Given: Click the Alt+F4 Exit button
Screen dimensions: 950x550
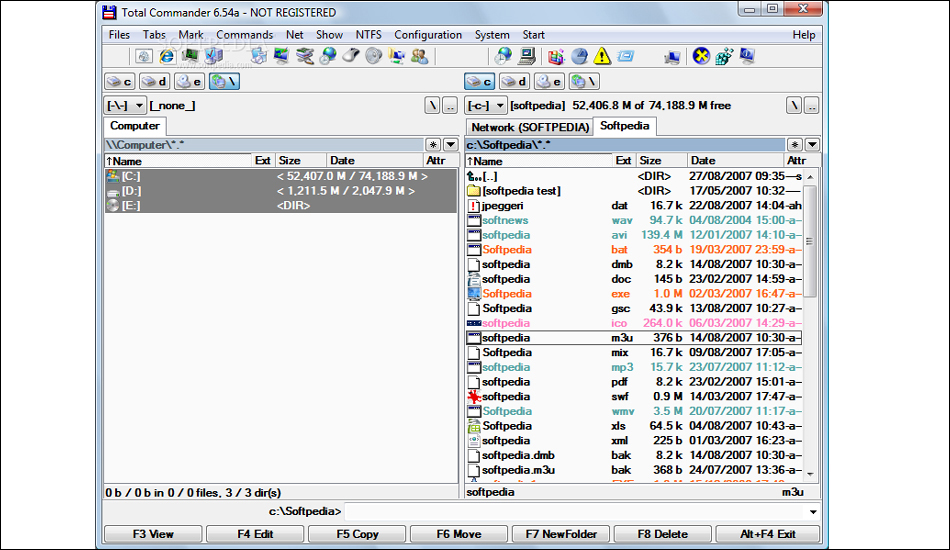Looking at the screenshot, I should [x=768, y=534].
